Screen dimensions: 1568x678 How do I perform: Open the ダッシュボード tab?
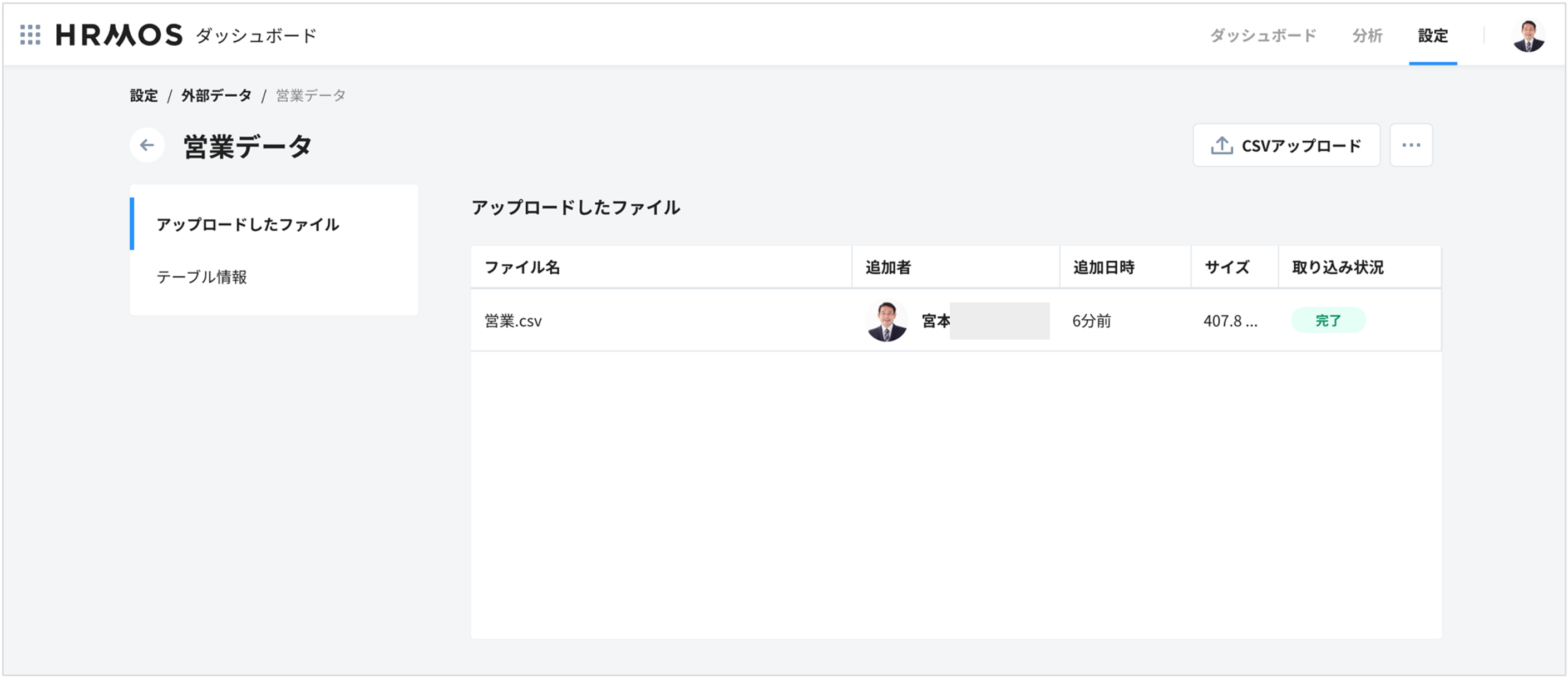click(x=1262, y=35)
